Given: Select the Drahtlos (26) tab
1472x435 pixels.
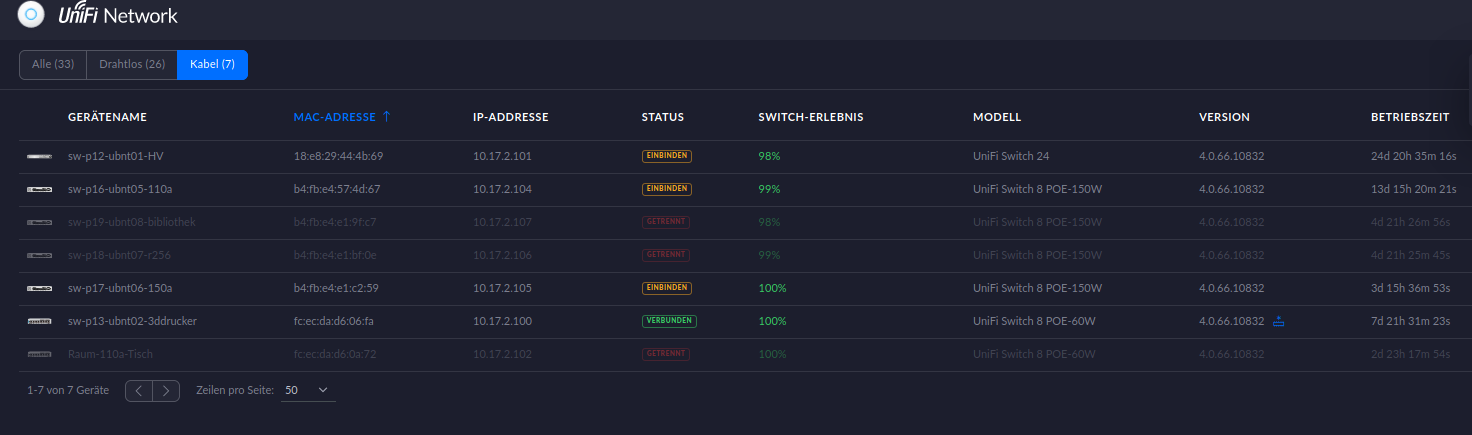Looking at the screenshot, I should 132,65.
